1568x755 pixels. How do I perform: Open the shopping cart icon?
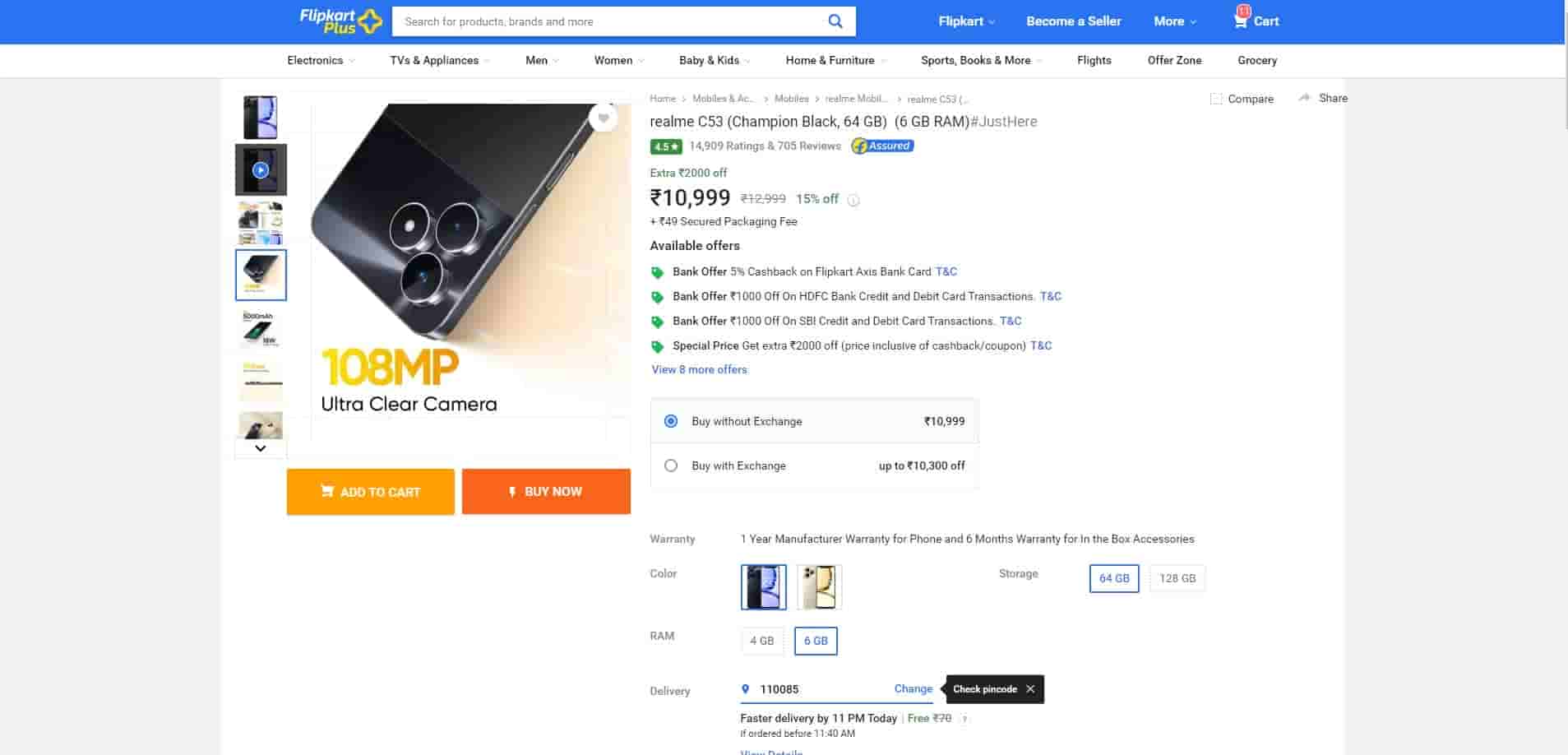[x=1241, y=21]
